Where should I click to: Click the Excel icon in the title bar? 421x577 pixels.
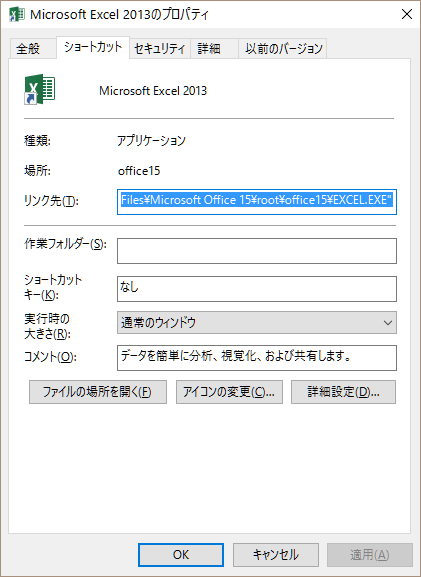(17, 14)
